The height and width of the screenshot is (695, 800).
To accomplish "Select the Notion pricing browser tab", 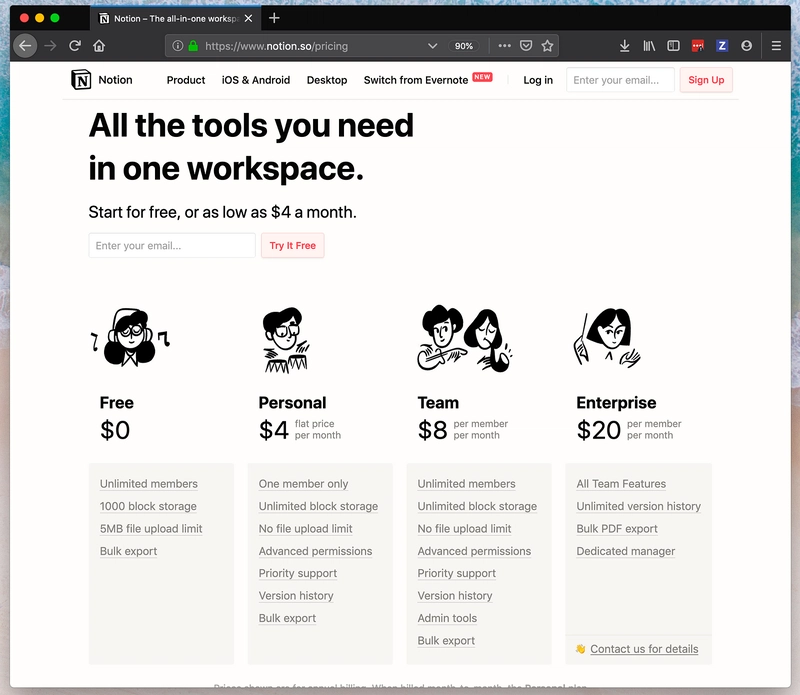I will coord(176,18).
